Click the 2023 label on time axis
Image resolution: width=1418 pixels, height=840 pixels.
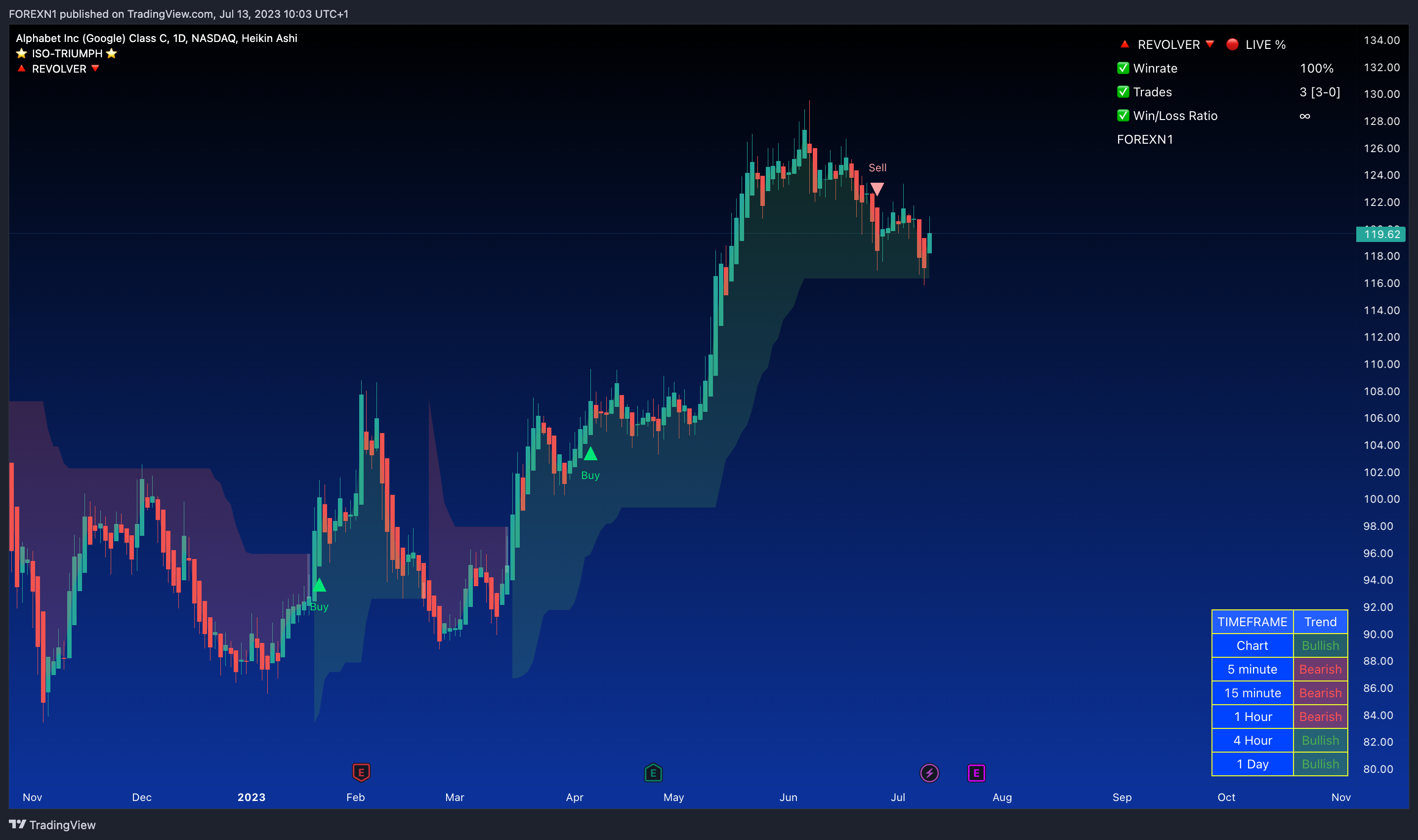251,797
